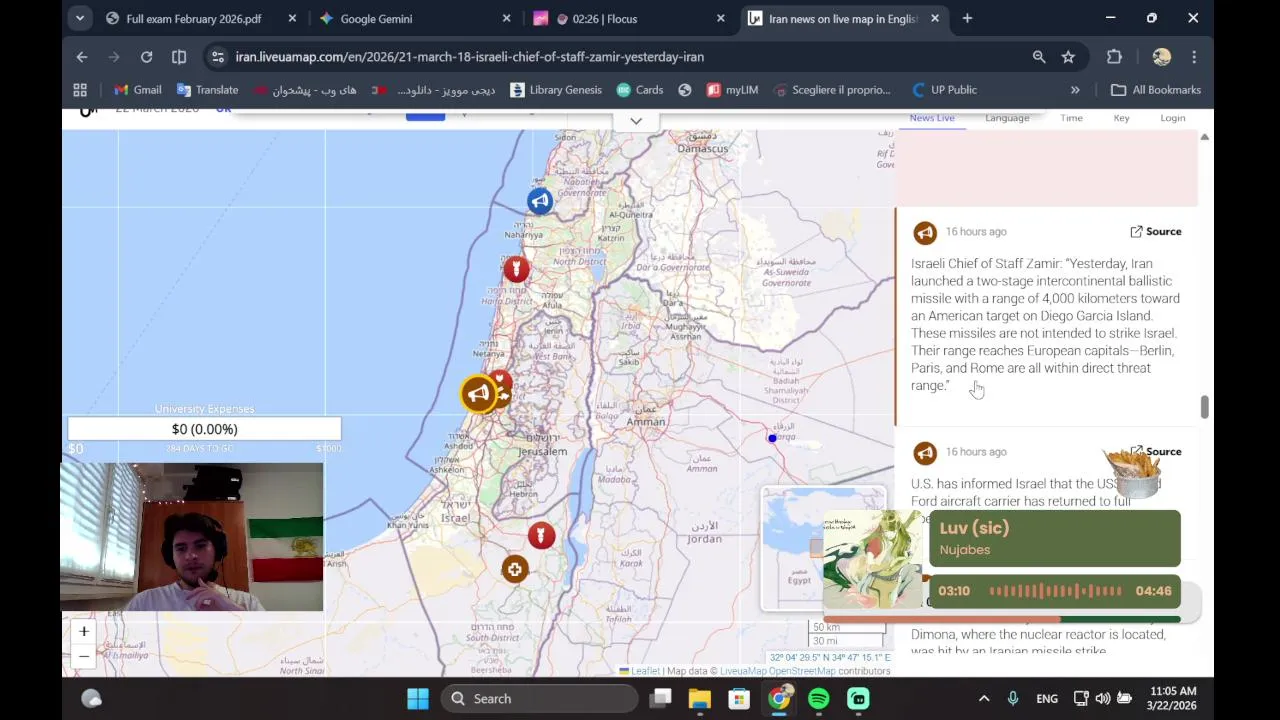Click the Windows Start button
1280x720 pixels.
[418, 699]
